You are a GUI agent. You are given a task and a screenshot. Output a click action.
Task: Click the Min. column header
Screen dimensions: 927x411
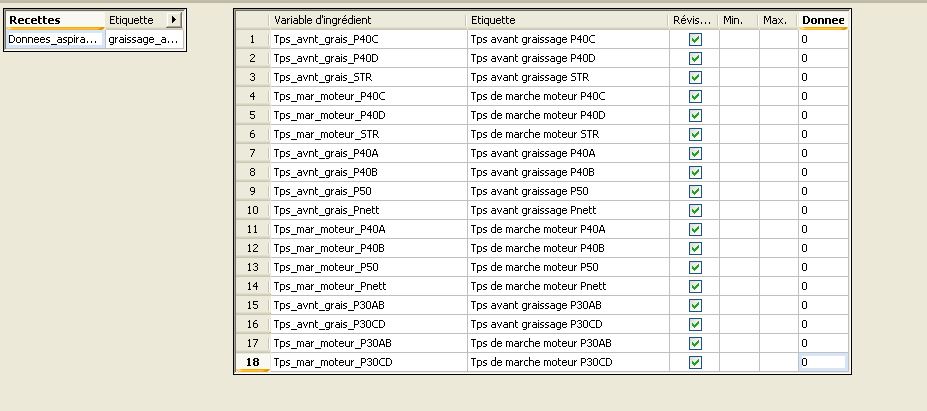click(738, 20)
